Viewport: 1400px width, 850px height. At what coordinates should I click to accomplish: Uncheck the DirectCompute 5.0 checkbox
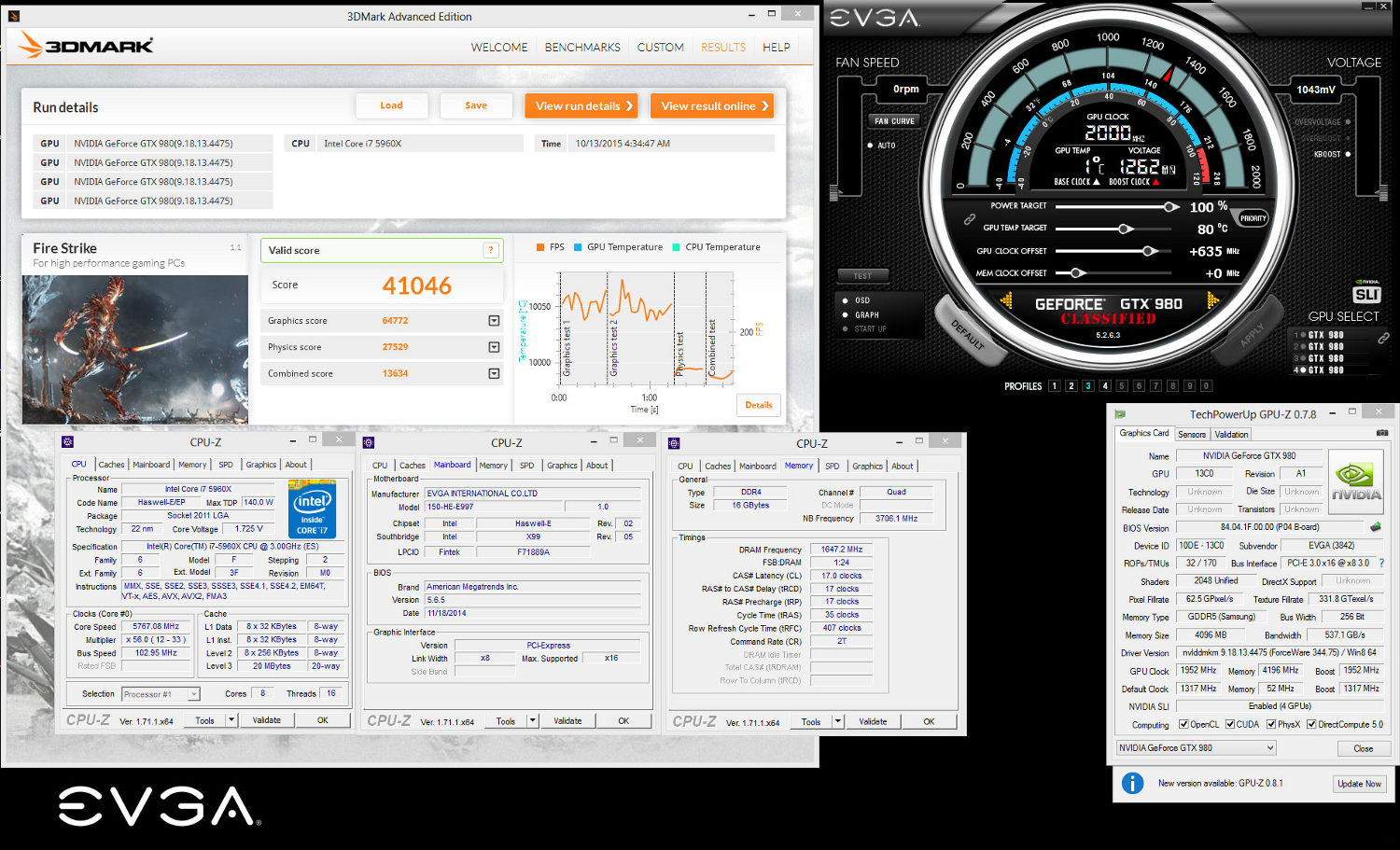(x=1311, y=724)
